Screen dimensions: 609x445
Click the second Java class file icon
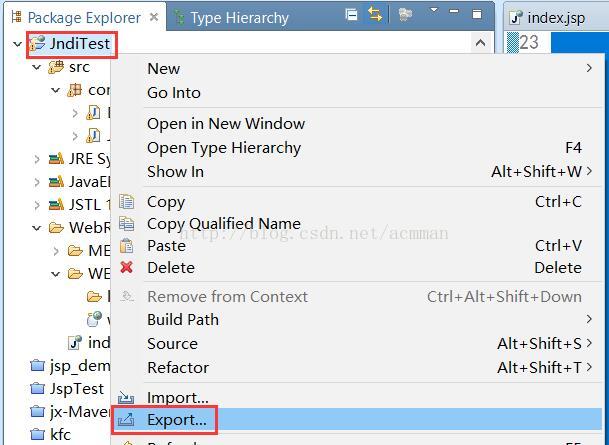(x=93, y=136)
